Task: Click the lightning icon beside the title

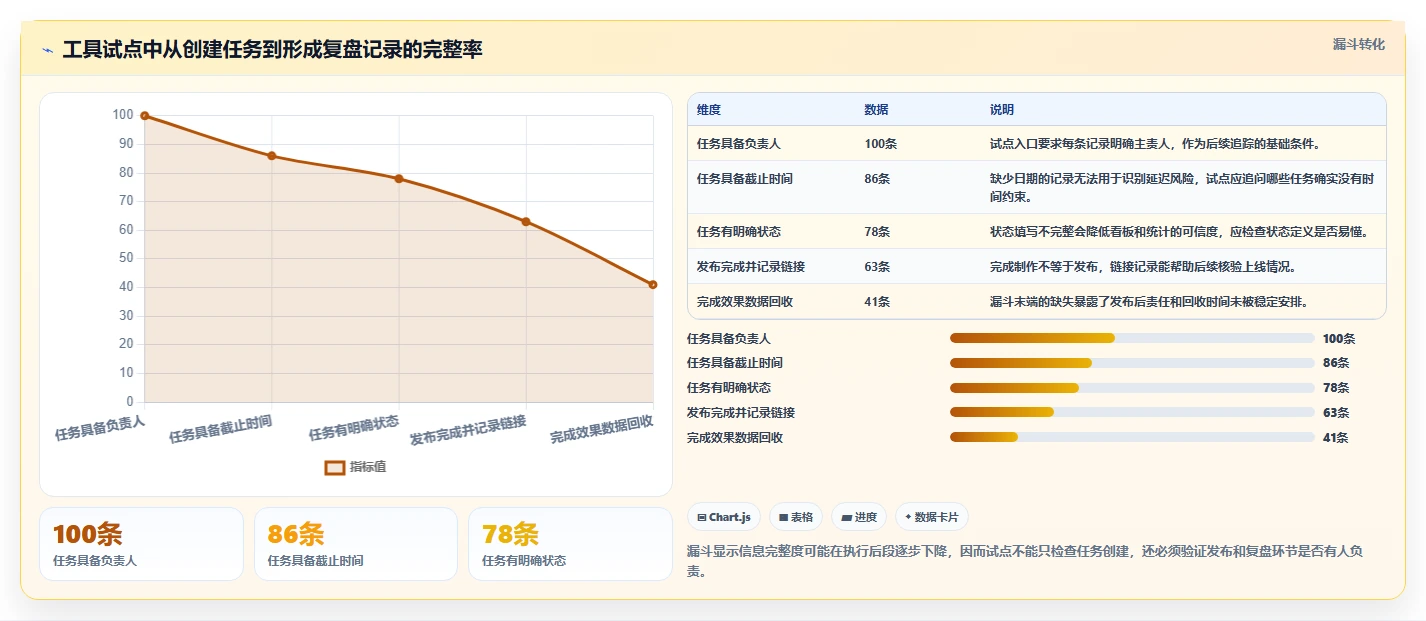Action: [48, 50]
